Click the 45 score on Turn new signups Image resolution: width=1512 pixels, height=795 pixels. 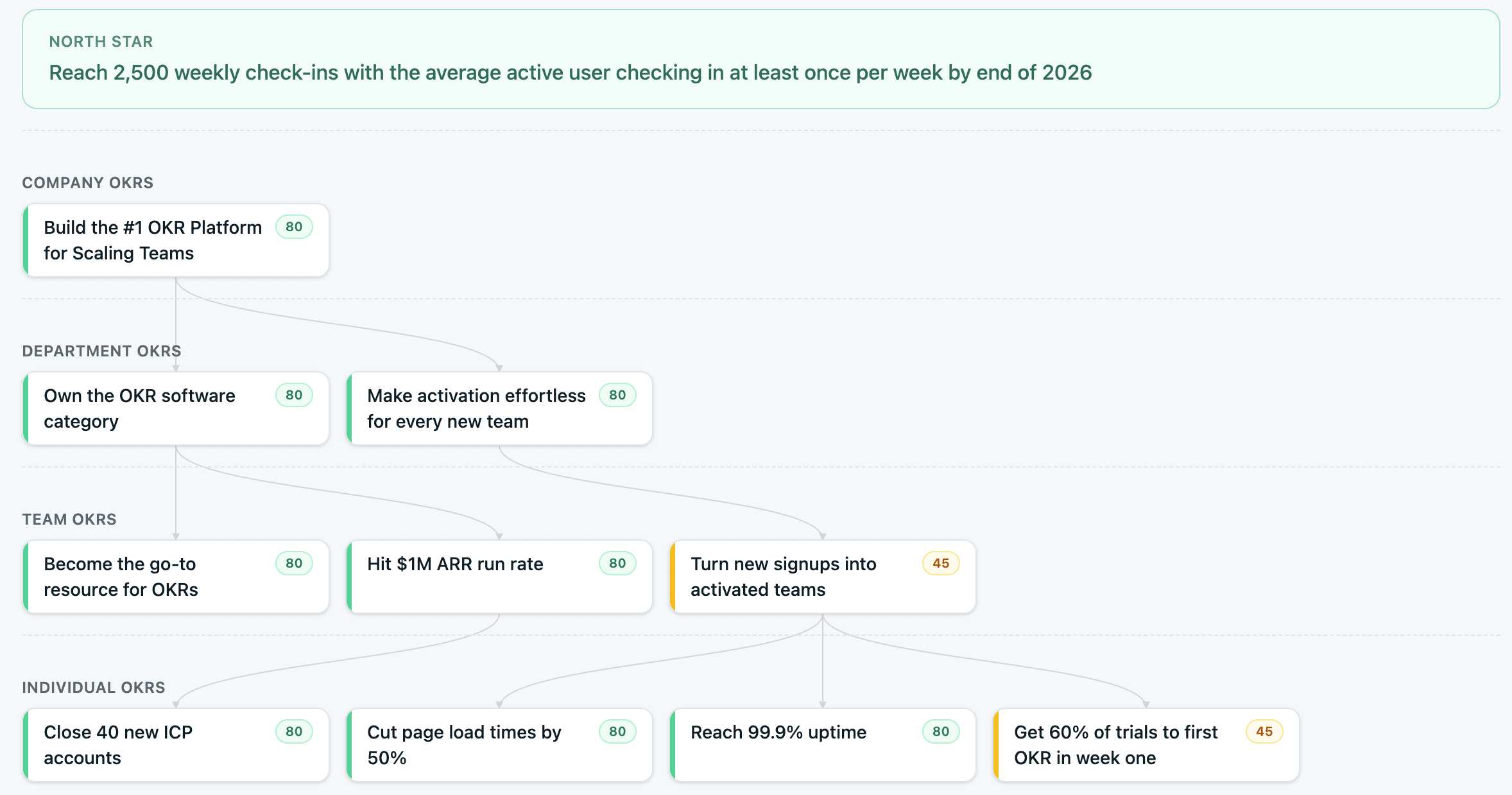click(941, 563)
